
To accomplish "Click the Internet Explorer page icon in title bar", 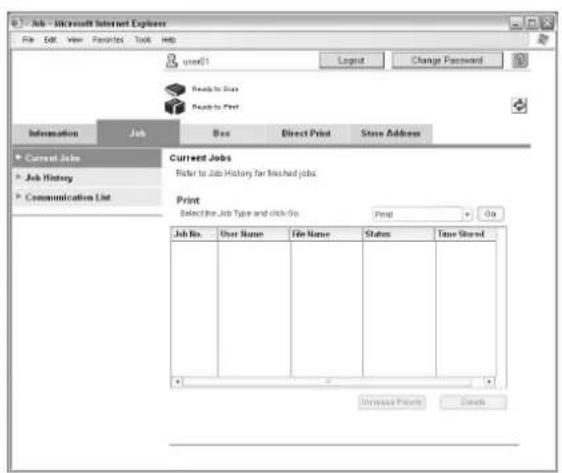I will tap(16, 23).
